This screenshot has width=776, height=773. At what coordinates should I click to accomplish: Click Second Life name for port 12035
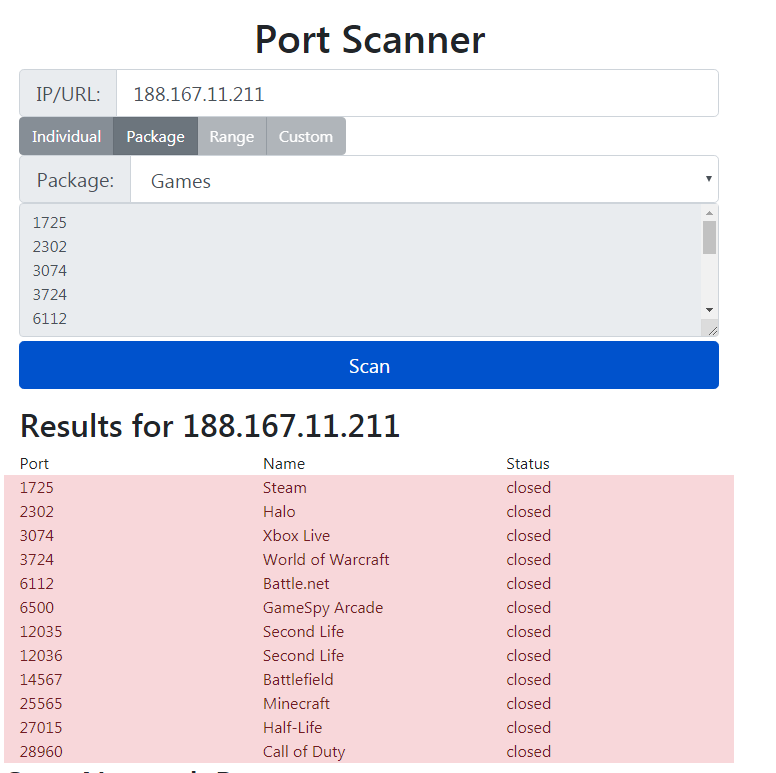303,632
